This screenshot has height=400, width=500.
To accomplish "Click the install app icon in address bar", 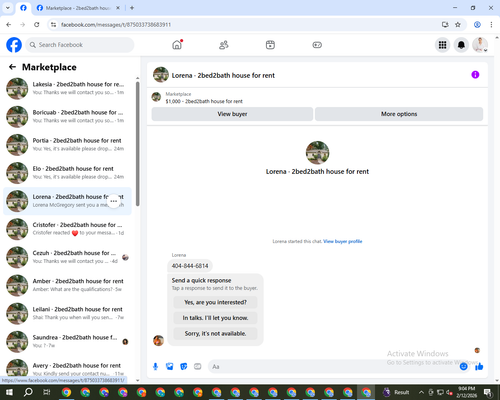I will [x=445, y=25].
